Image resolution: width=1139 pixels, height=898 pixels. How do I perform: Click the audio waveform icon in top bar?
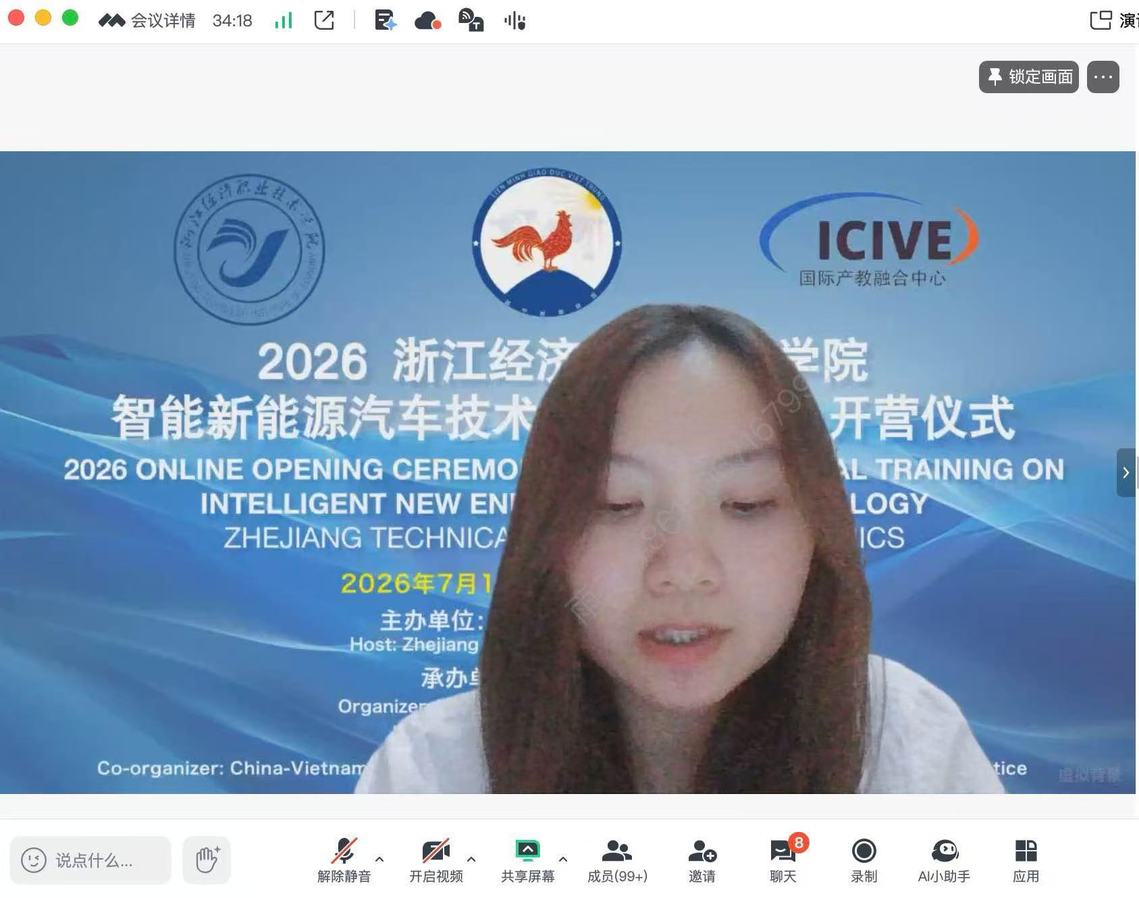click(514, 21)
